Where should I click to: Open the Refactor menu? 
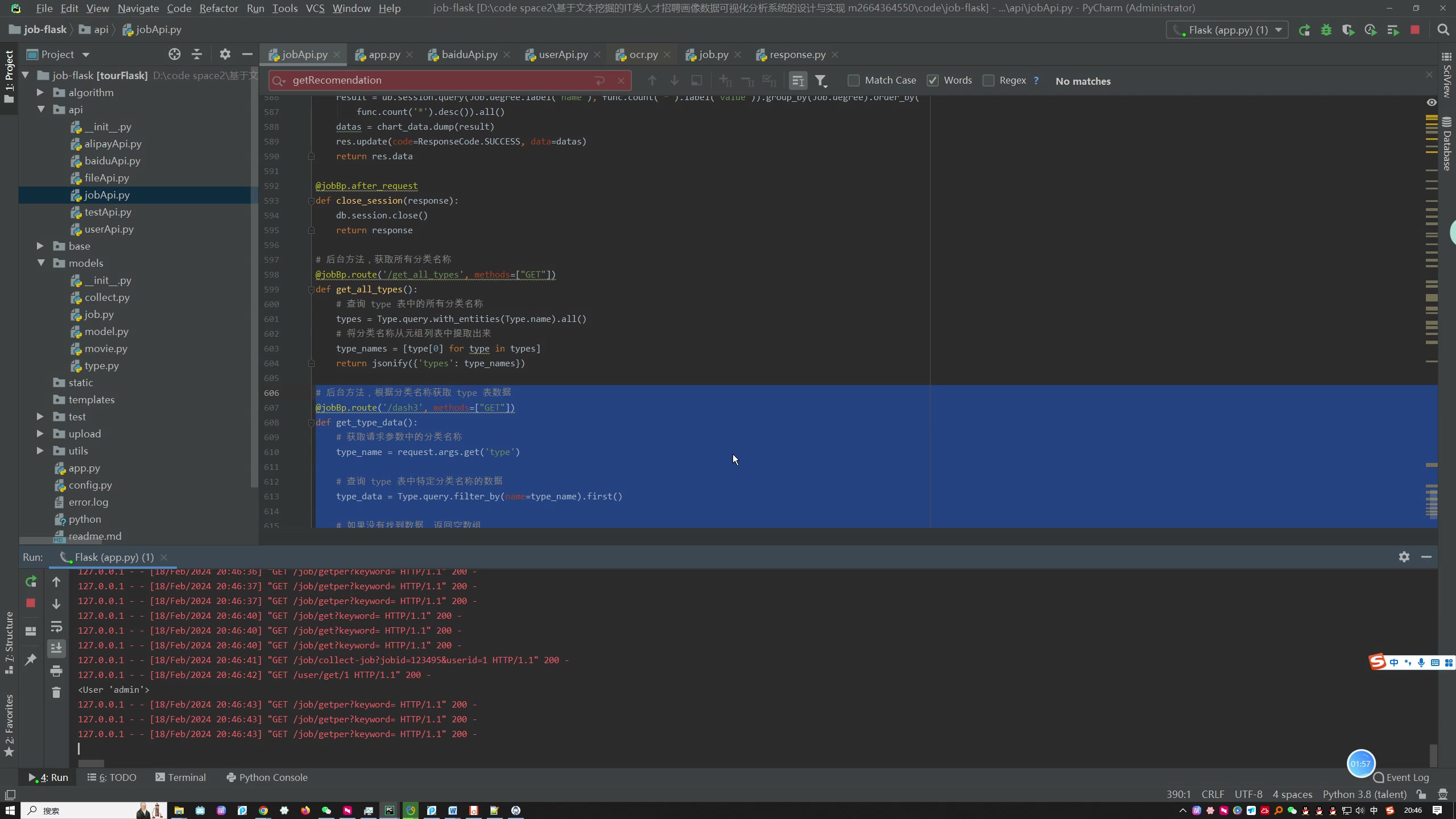218,8
